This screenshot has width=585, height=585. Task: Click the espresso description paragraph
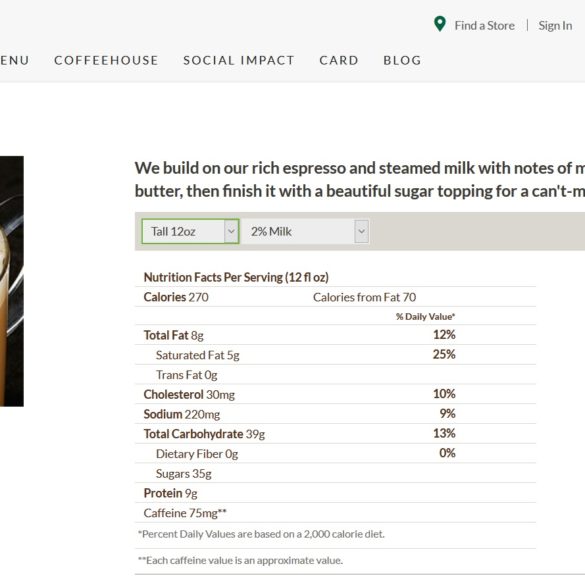tap(360, 179)
